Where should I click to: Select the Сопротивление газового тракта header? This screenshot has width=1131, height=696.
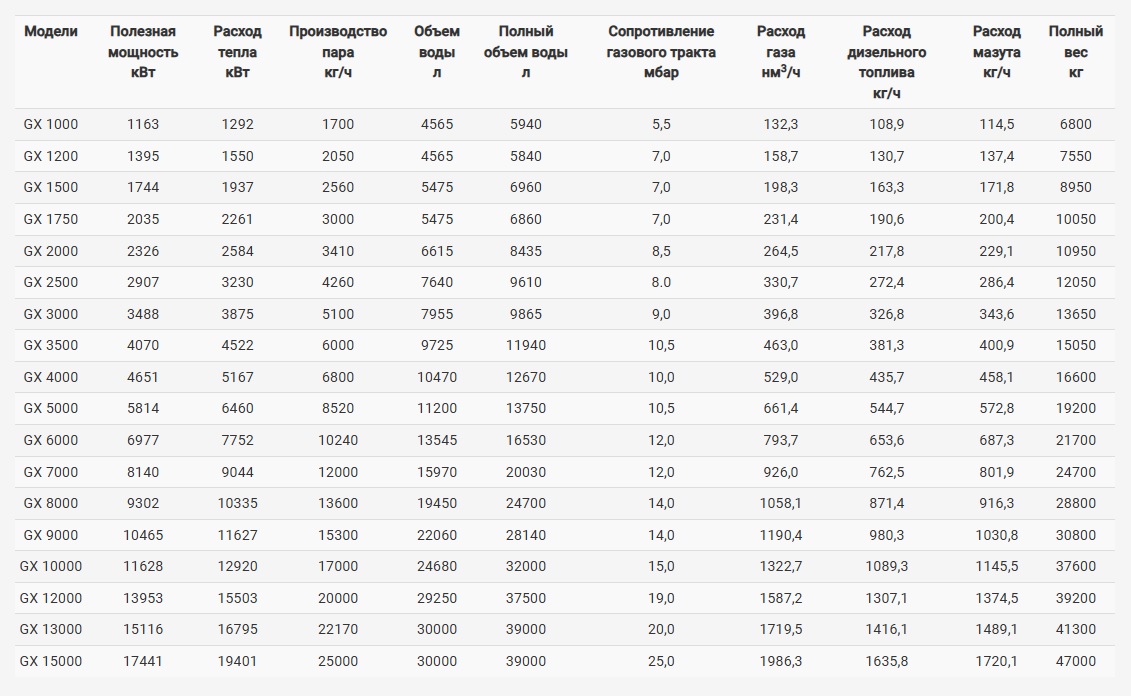661,52
